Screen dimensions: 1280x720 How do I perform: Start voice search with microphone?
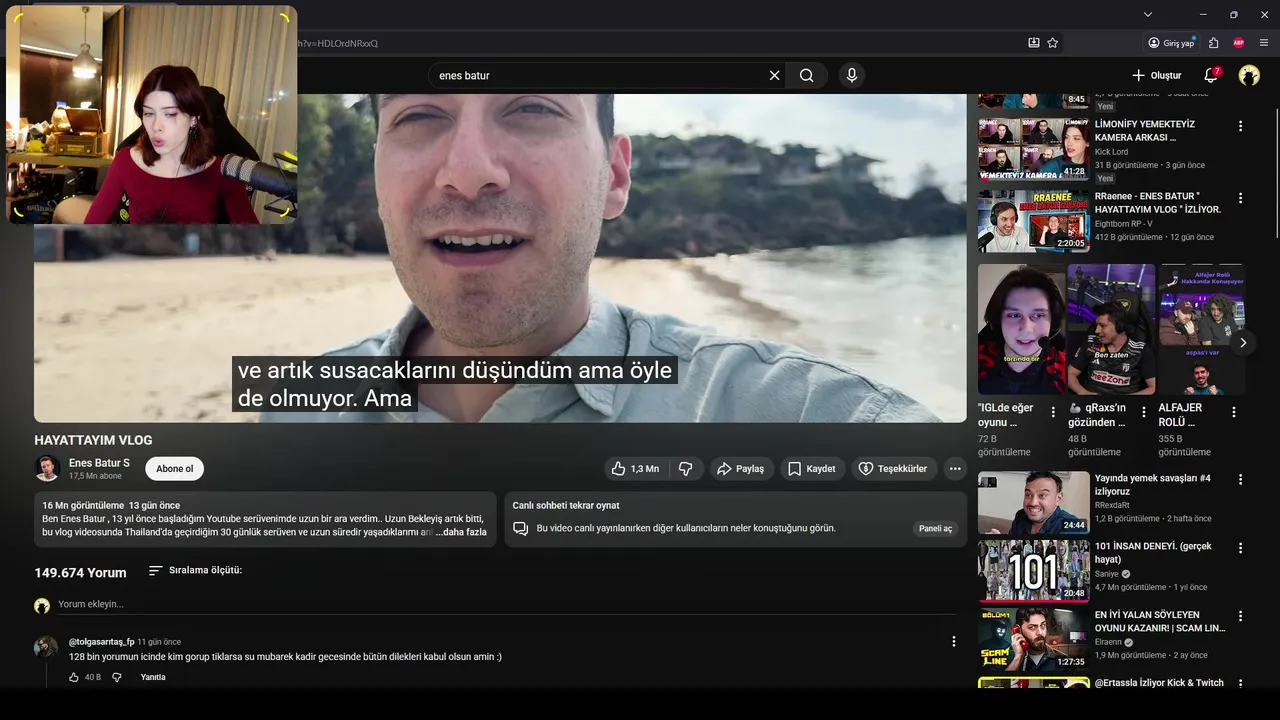point(852,75)
